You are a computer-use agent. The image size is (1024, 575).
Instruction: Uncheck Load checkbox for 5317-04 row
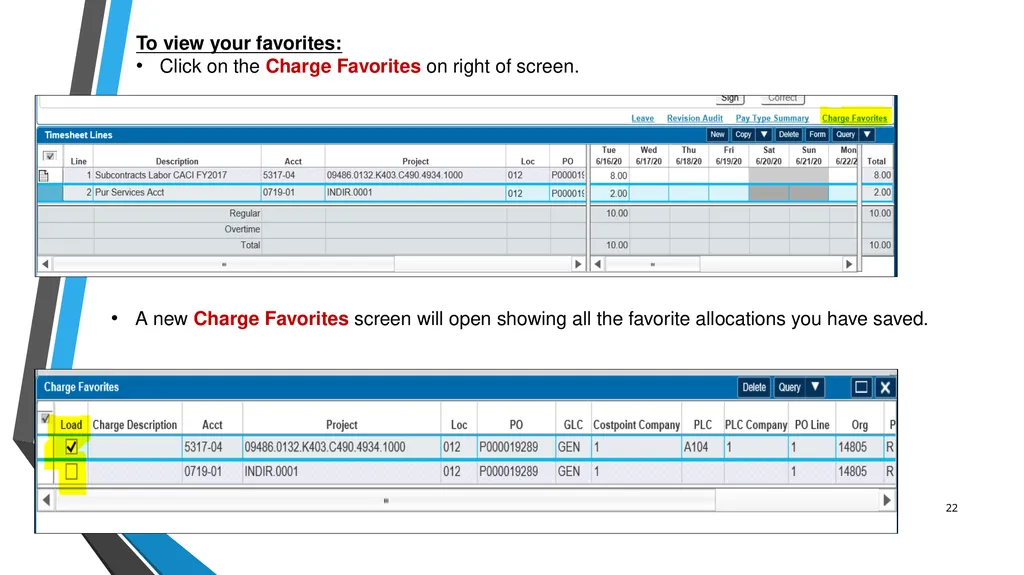[x=71, y=447]
